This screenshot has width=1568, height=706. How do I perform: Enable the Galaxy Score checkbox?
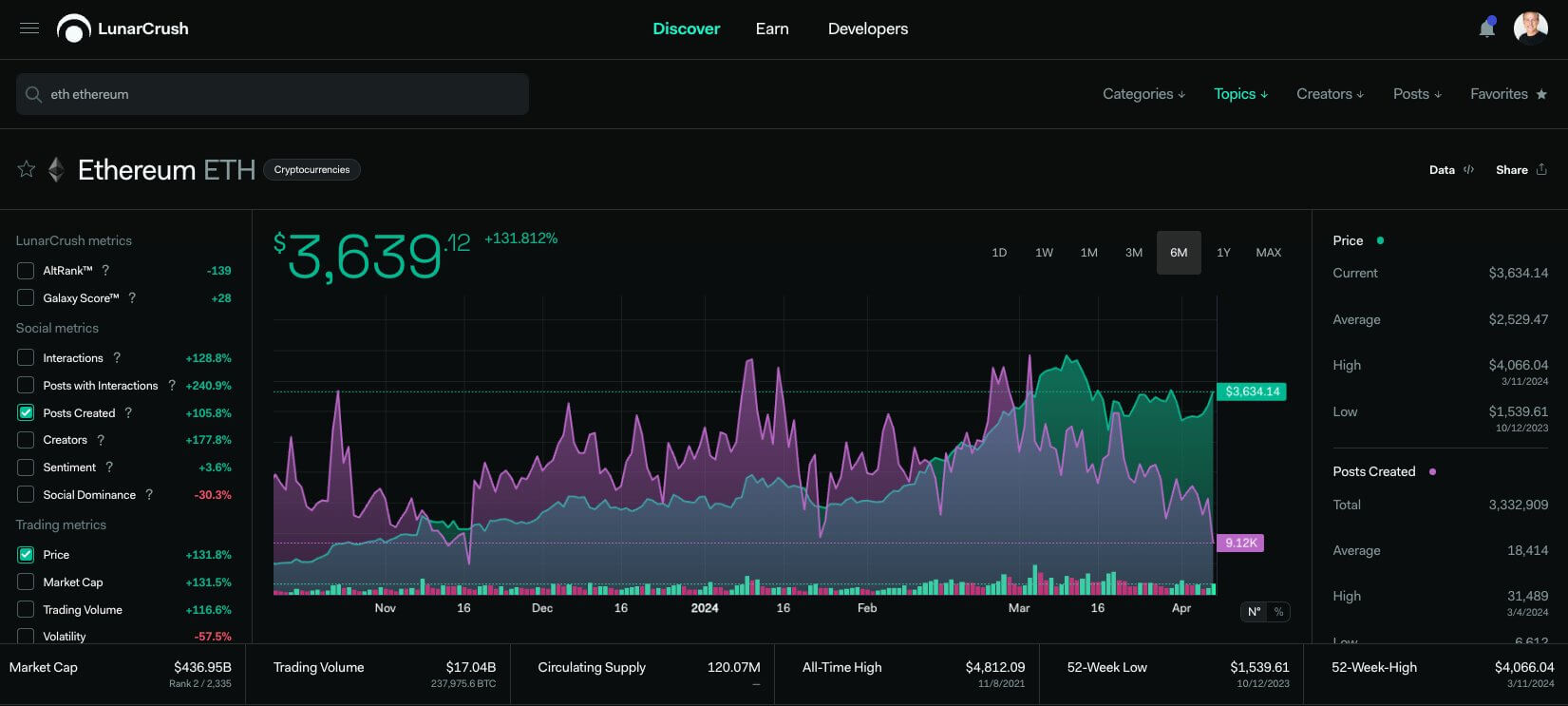26,298
